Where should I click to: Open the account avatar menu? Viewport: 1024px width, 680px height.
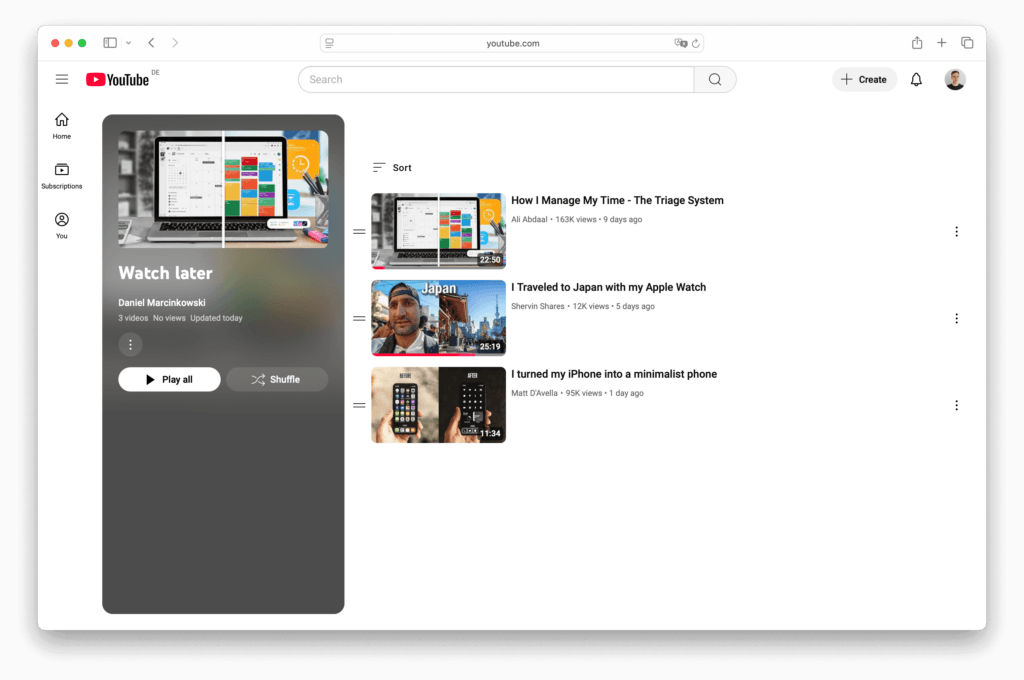click(x=955, y=80)
